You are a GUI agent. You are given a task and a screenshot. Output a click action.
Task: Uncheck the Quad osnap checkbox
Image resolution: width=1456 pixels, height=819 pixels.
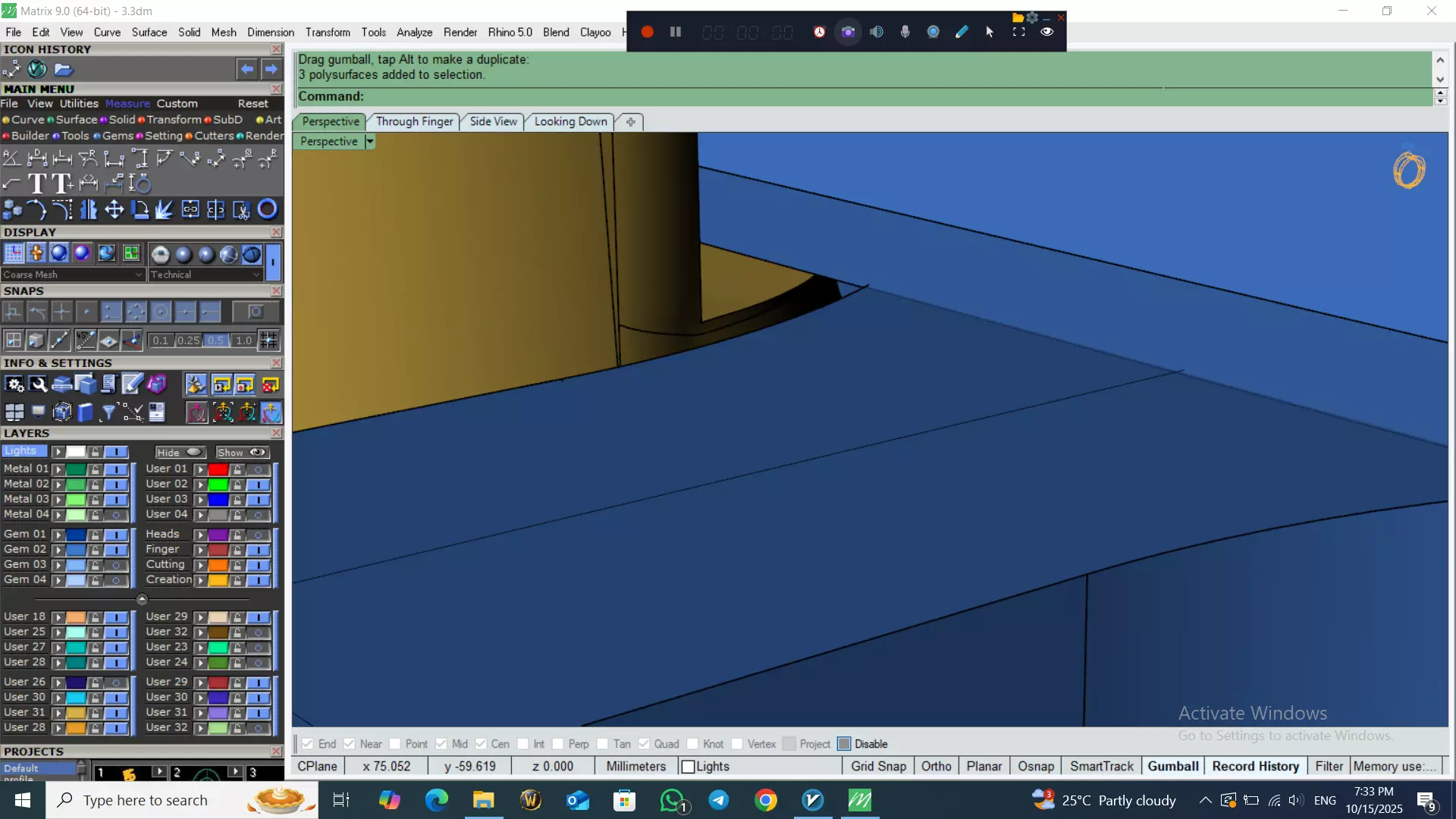tap(644, 744)
